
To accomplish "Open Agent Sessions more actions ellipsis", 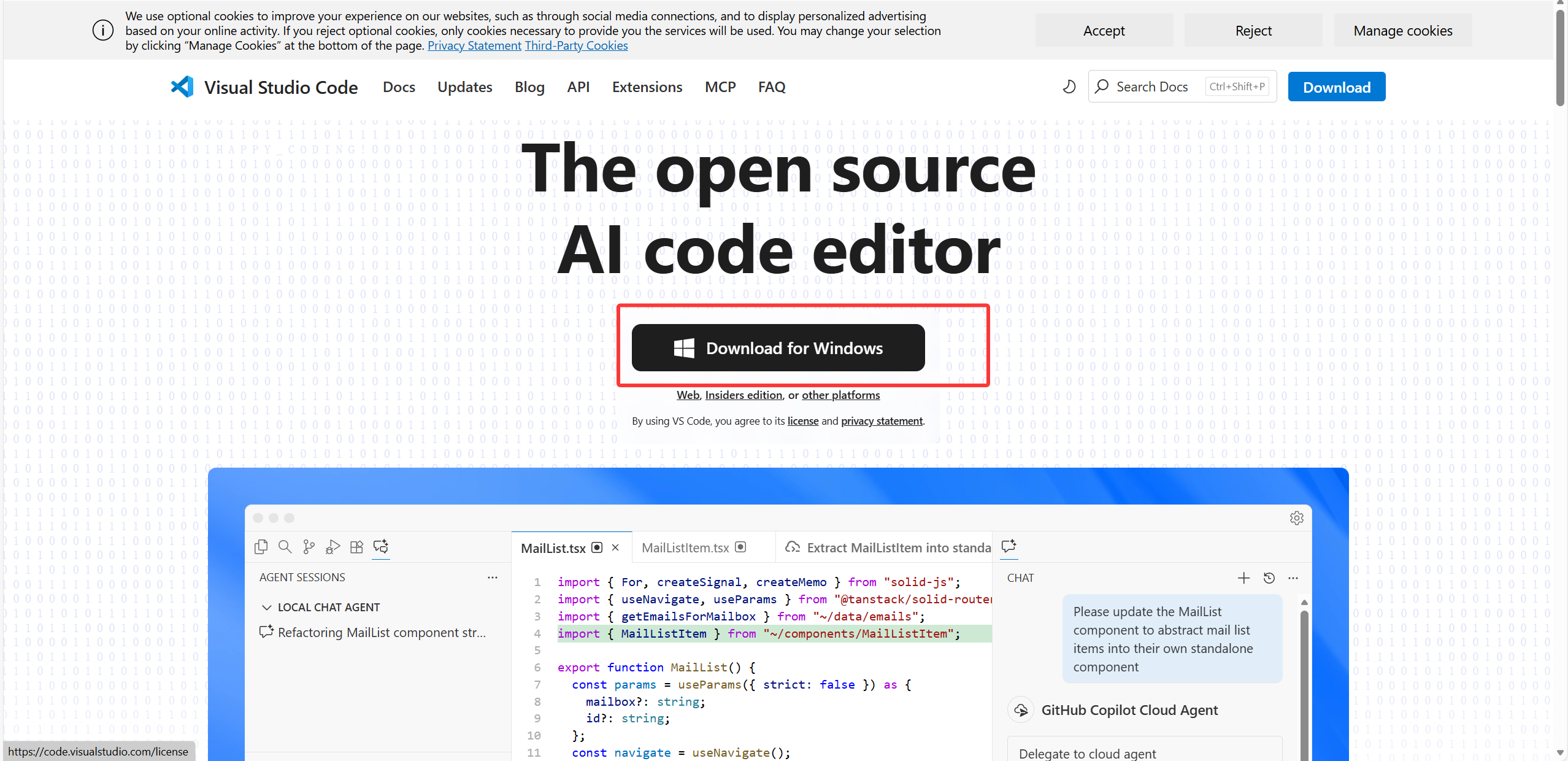I will (x=492, y=577).
